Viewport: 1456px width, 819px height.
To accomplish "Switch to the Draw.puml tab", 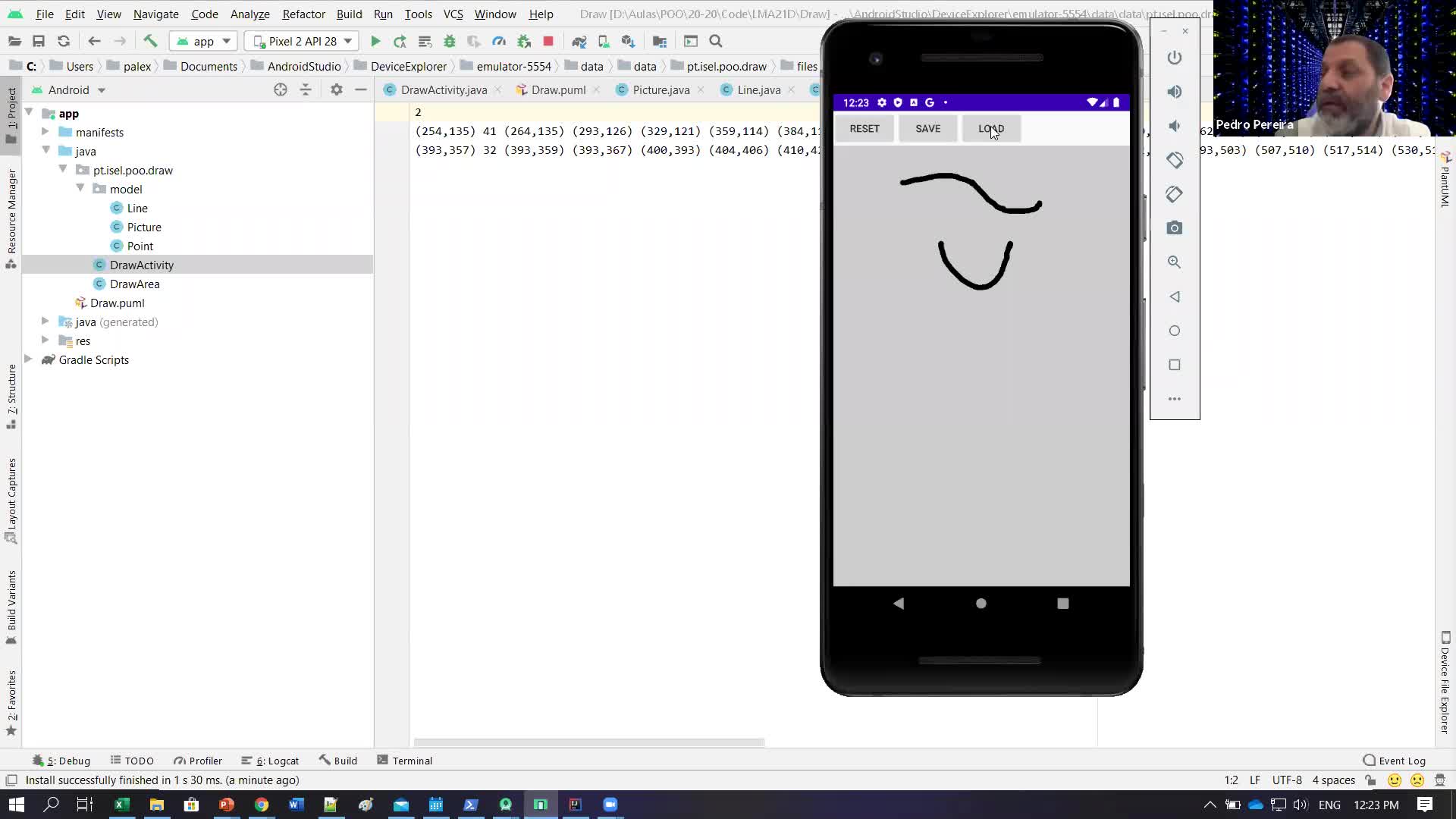I will 558,89.
